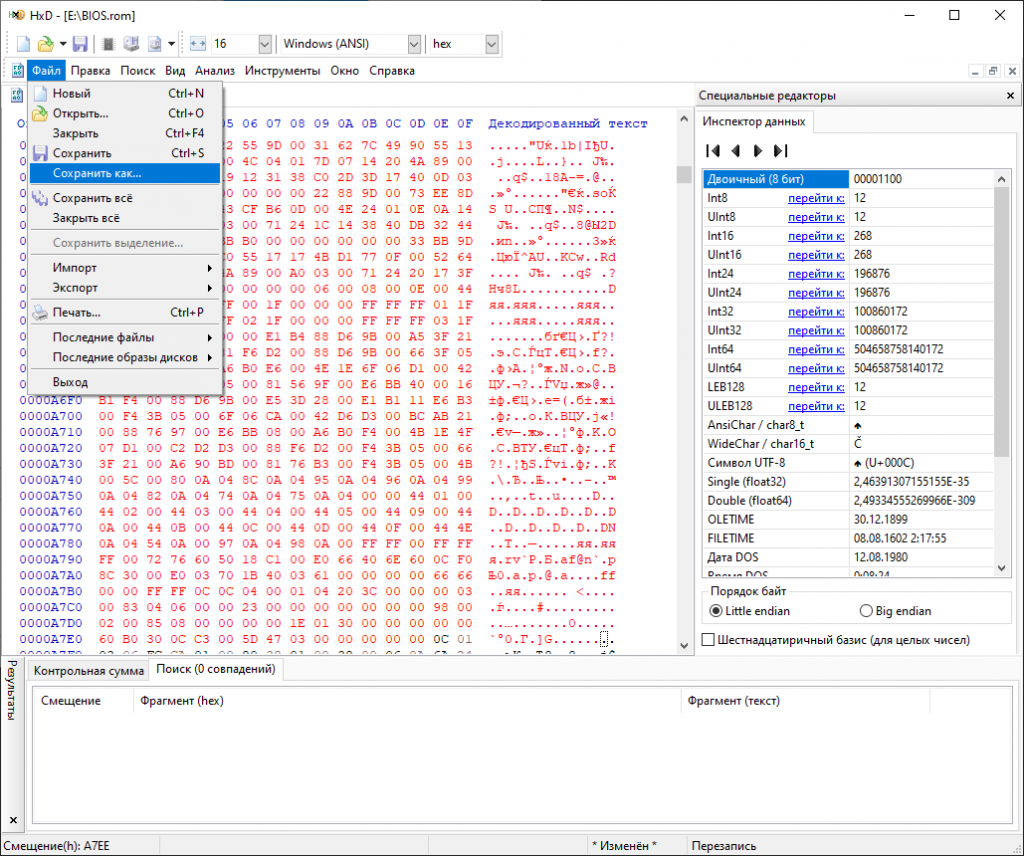
Task: Open the Справка menu
Action: (392, 71)
